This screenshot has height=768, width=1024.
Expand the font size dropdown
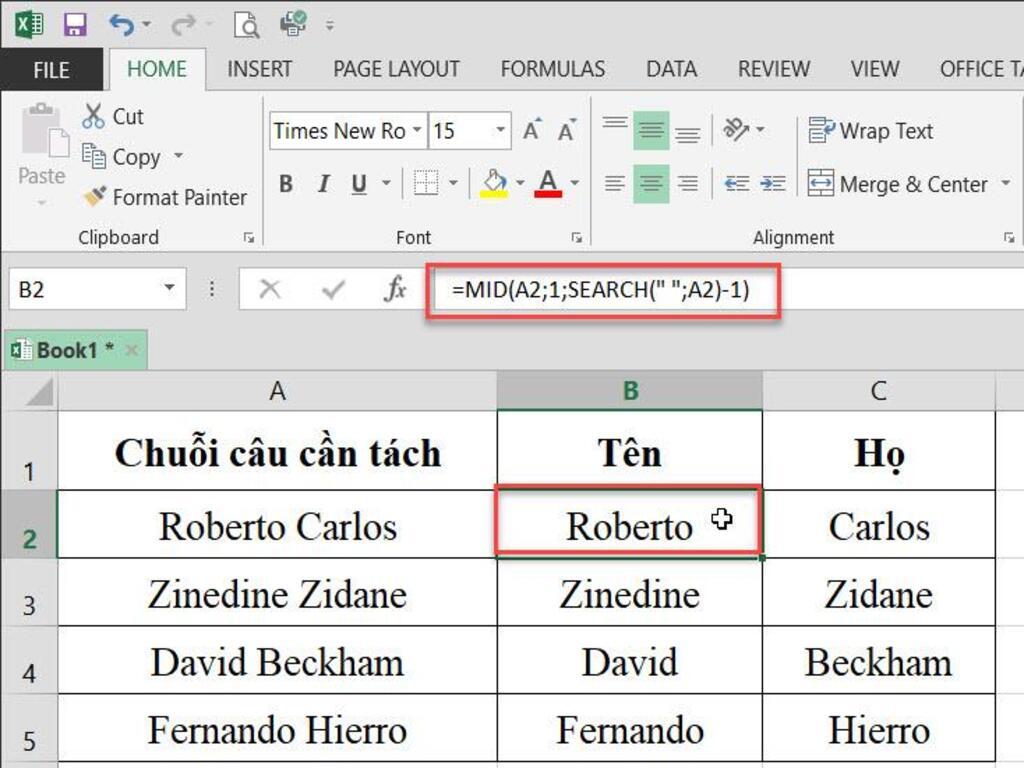[498, 131]
